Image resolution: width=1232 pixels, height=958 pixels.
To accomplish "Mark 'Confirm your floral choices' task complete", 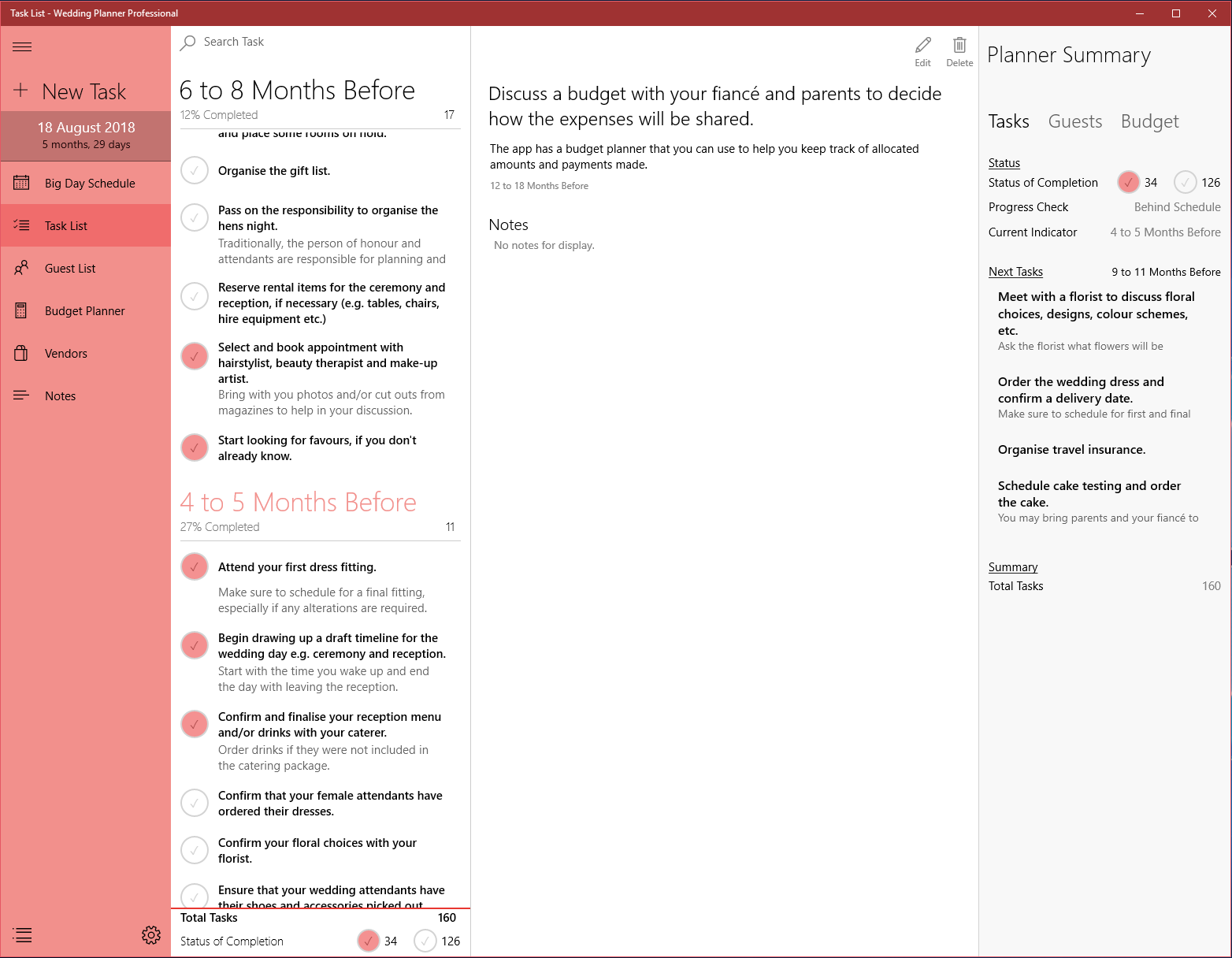I will tap(195, 850).
